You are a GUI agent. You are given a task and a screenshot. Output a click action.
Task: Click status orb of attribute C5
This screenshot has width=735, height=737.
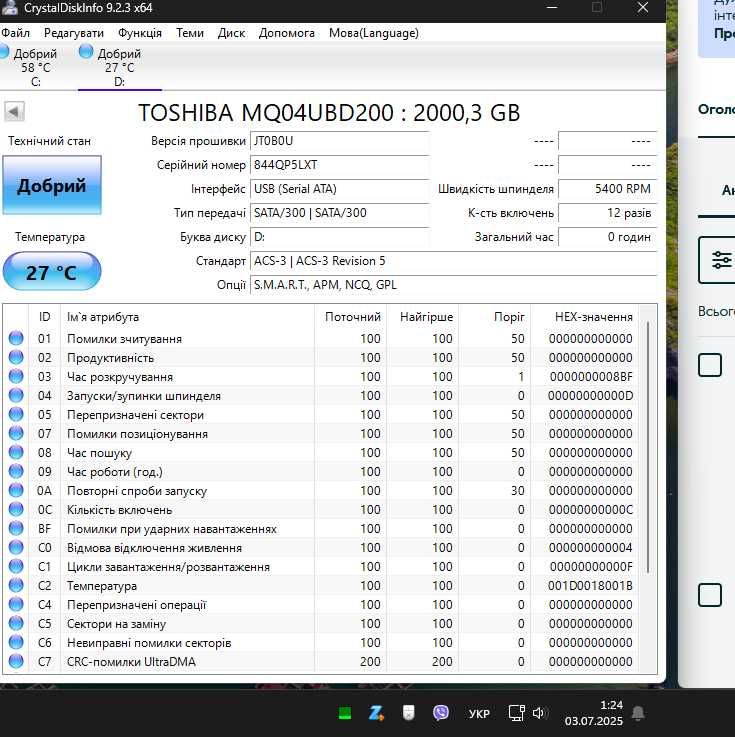pos(16,623)
